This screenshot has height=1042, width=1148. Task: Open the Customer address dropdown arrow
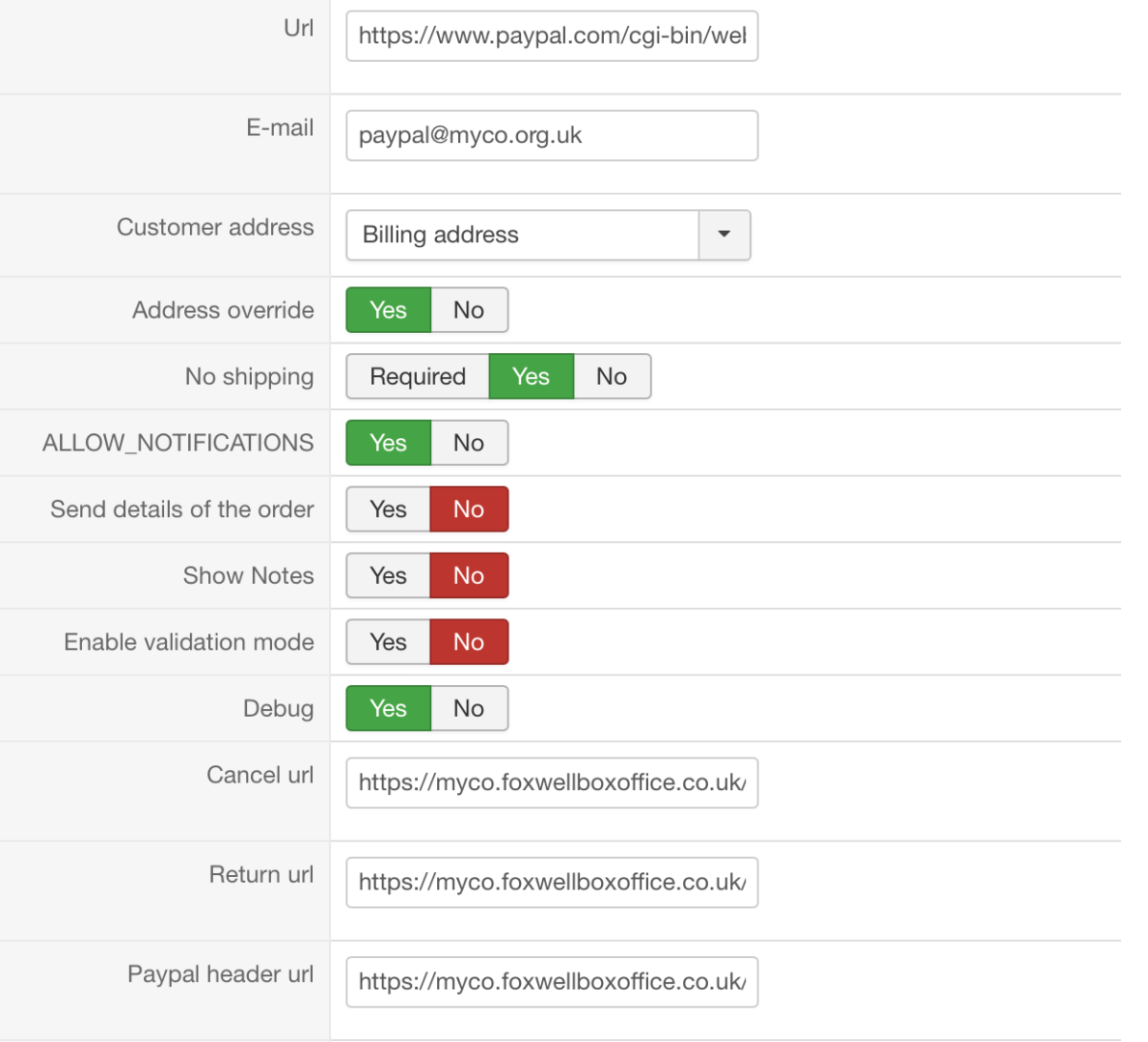[724, 234]
